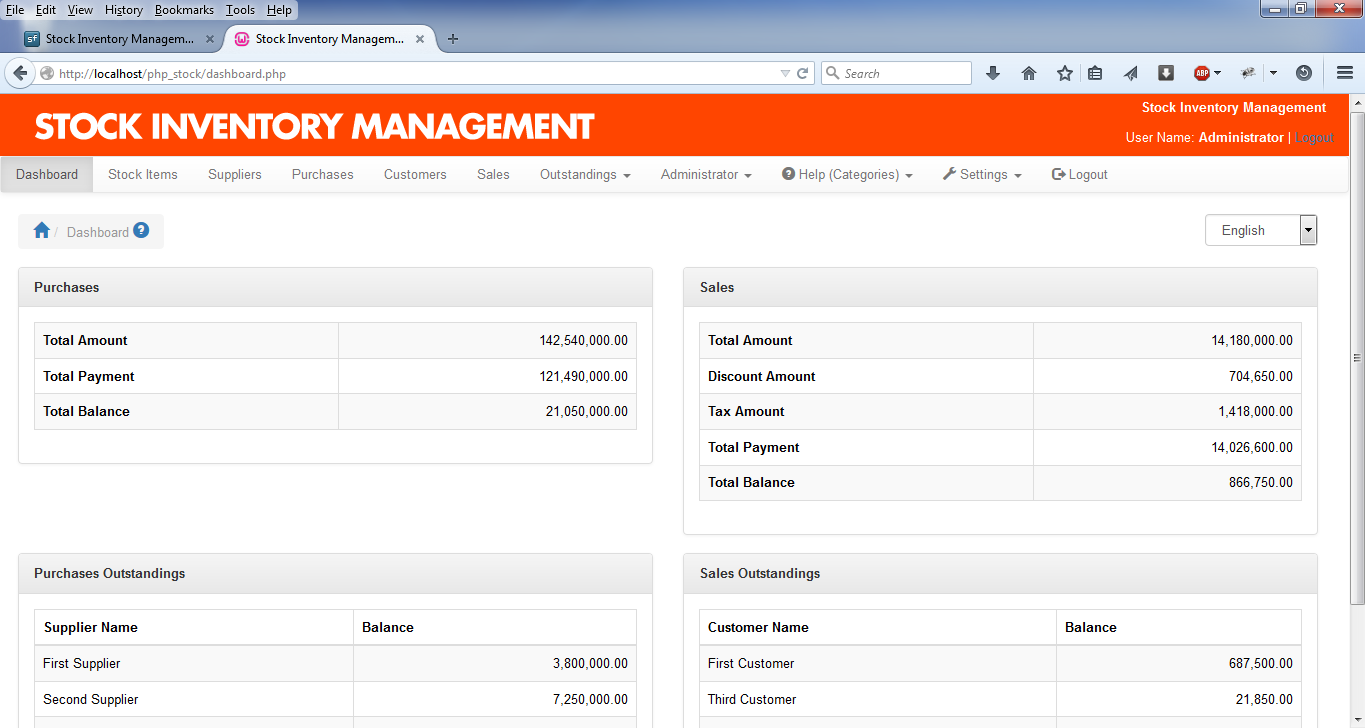1365x728 pixels.
Task: Click the browser home icon in toolbar
Action: pyautogui.click(x=1029, y=73)
